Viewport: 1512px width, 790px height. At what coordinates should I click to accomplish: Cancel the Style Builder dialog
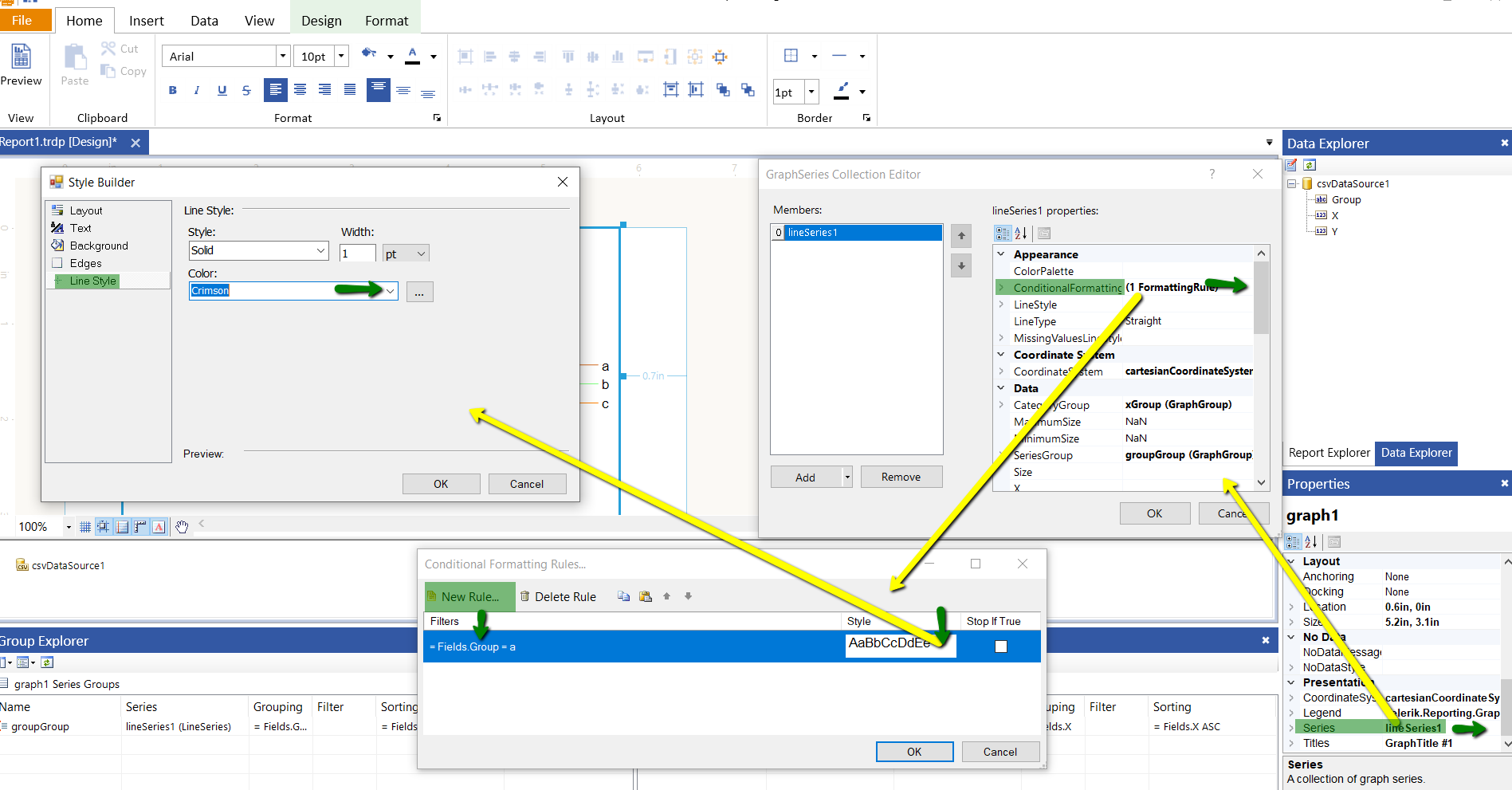527,484
